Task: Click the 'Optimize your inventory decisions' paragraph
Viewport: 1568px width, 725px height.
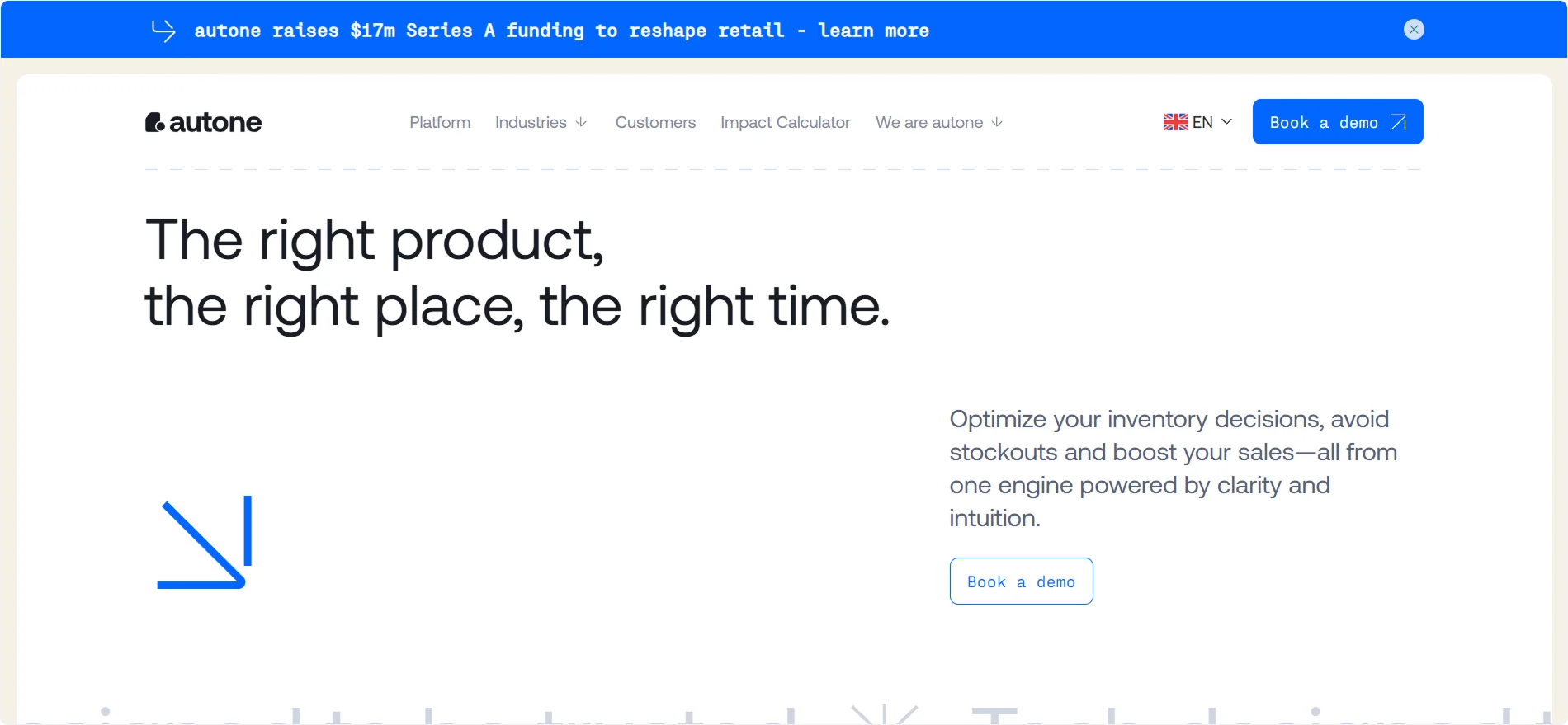Action: click(x=1173, y=468)
